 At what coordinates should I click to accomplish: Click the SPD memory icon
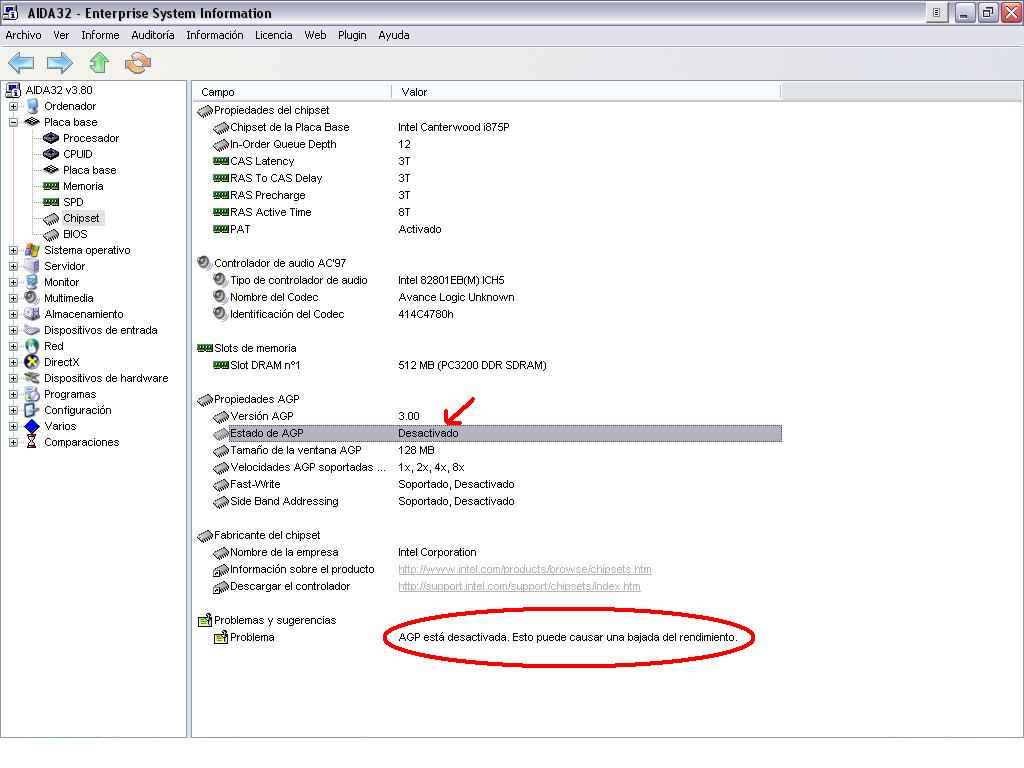click(x=51, y=202)
